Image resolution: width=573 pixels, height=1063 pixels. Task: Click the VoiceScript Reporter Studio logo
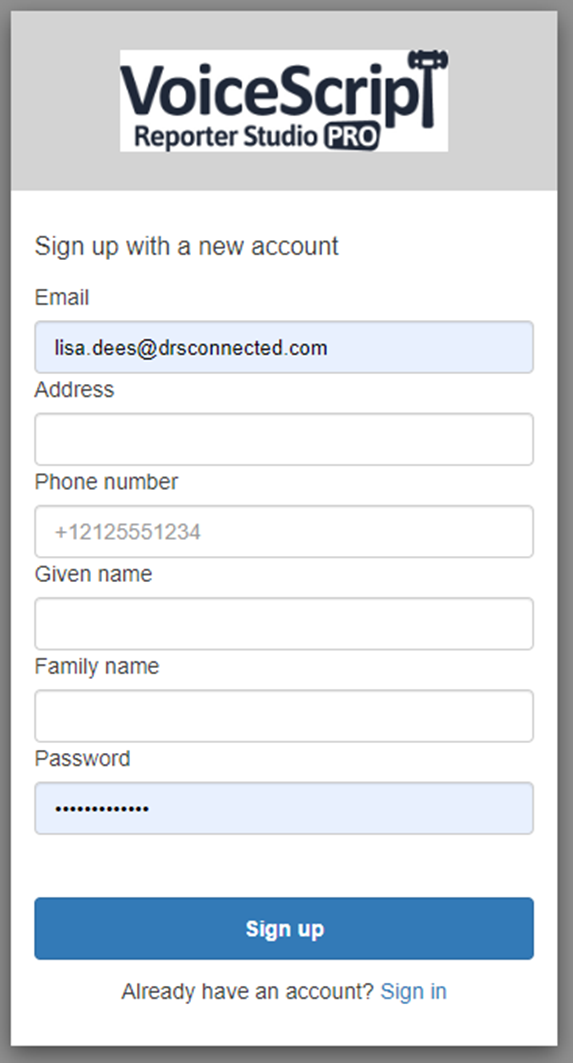coord(284,100)
